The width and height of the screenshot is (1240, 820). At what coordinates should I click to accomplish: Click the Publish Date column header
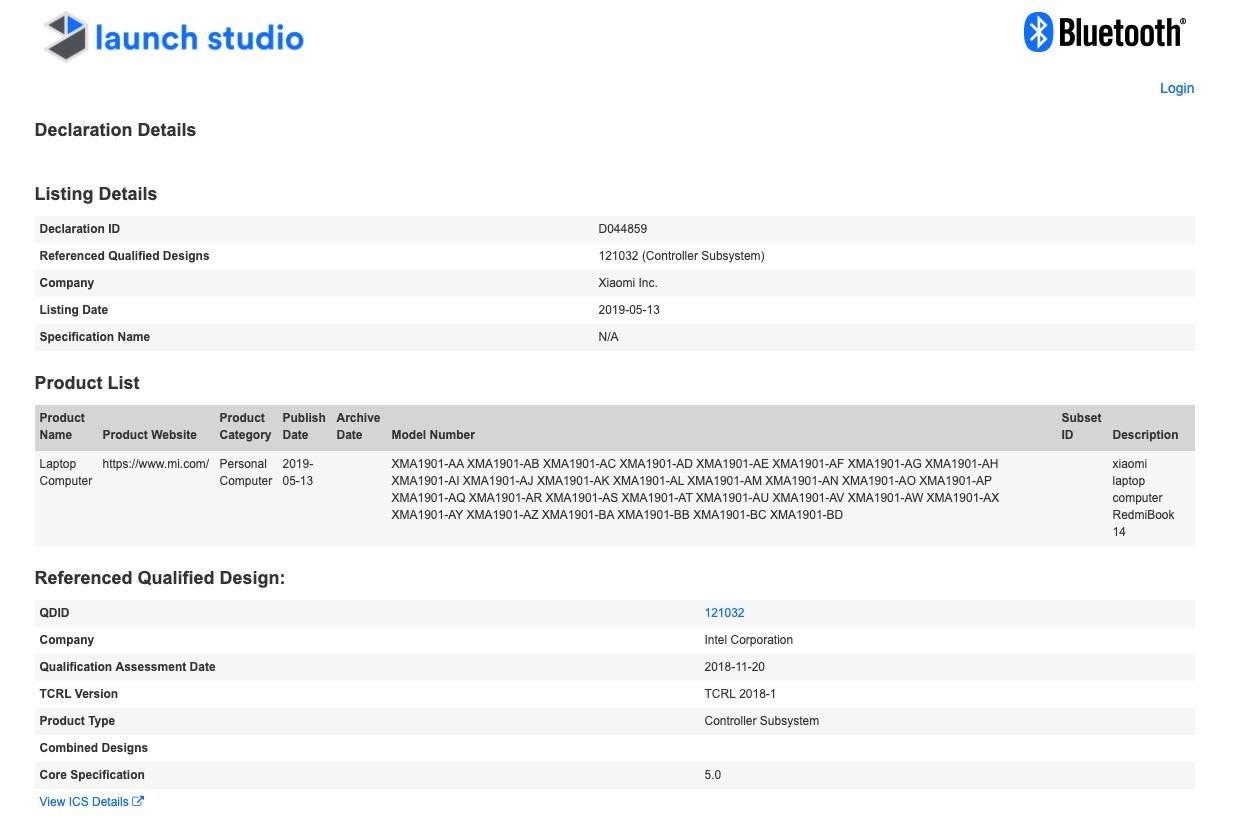pyautogui.click(x=304, y=426)
